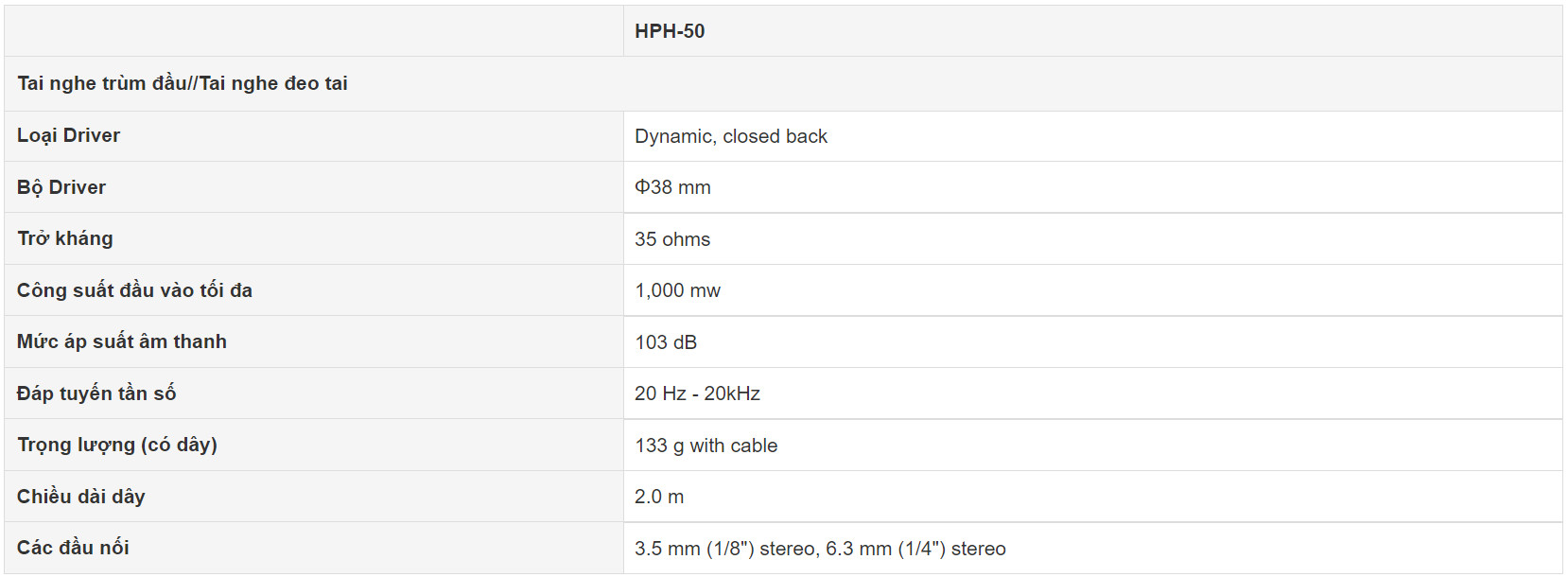Select the Loại Driver row label

pos(69,135)
